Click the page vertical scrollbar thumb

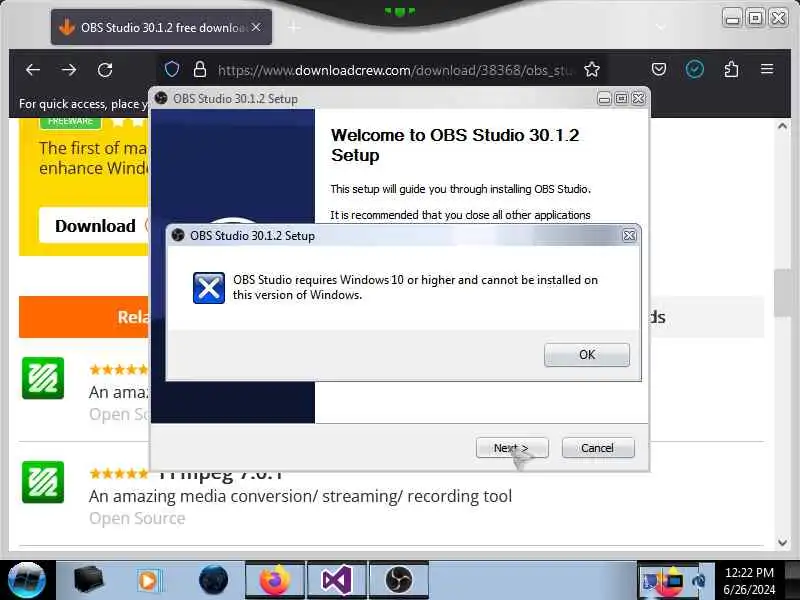pos(782,293)
